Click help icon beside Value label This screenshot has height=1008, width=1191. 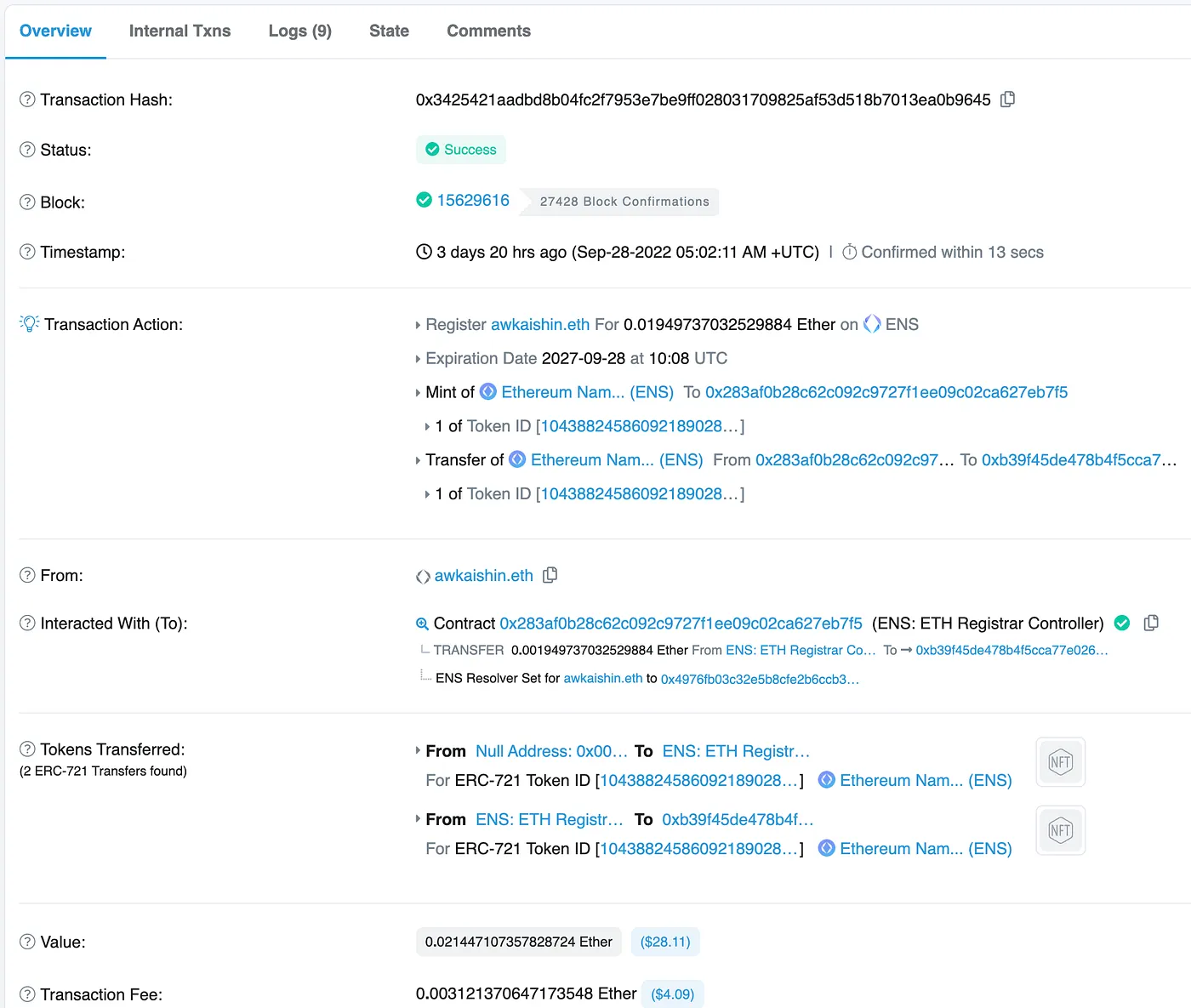tap(27, 942)
